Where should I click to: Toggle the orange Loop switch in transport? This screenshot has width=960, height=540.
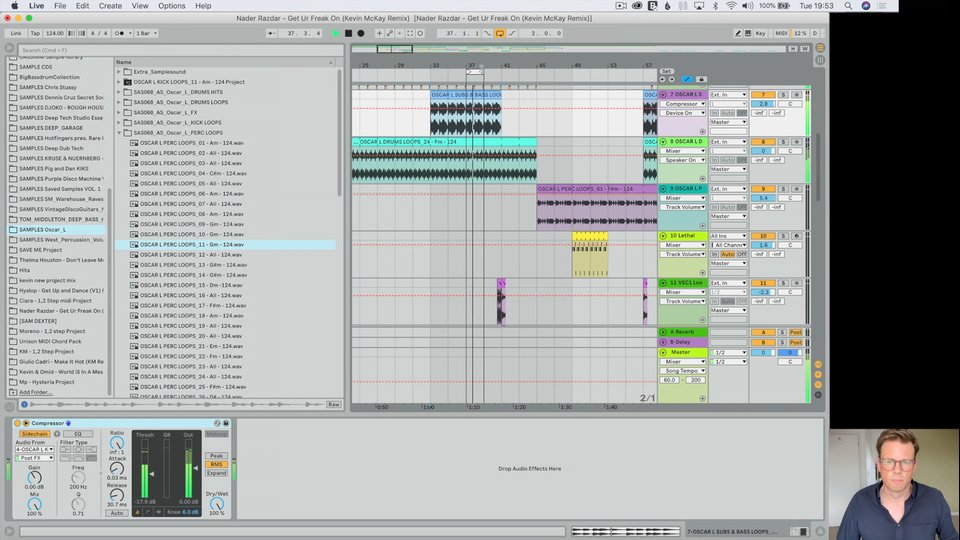coord(500,33)
